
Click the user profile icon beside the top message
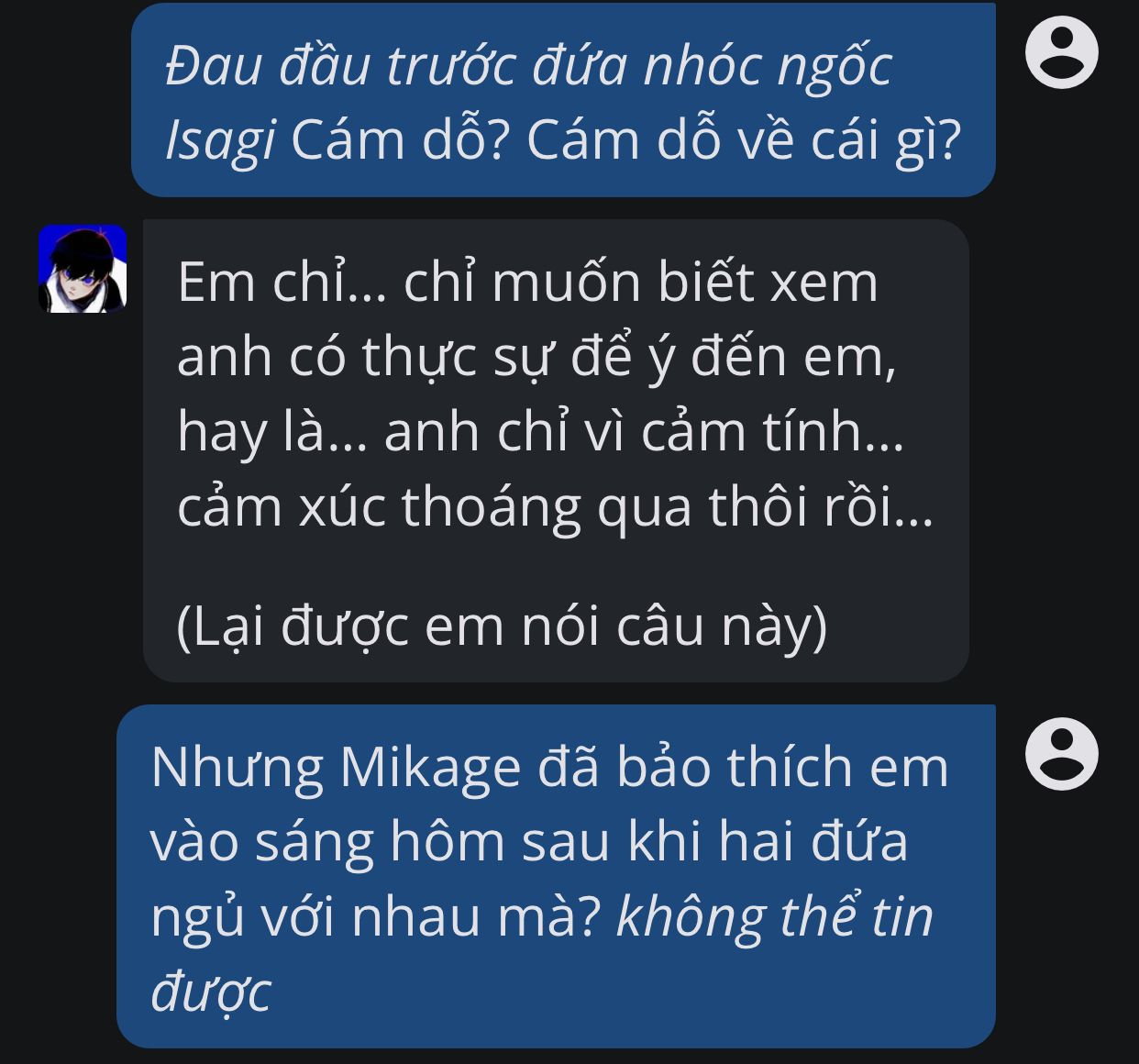[1061, 54]
